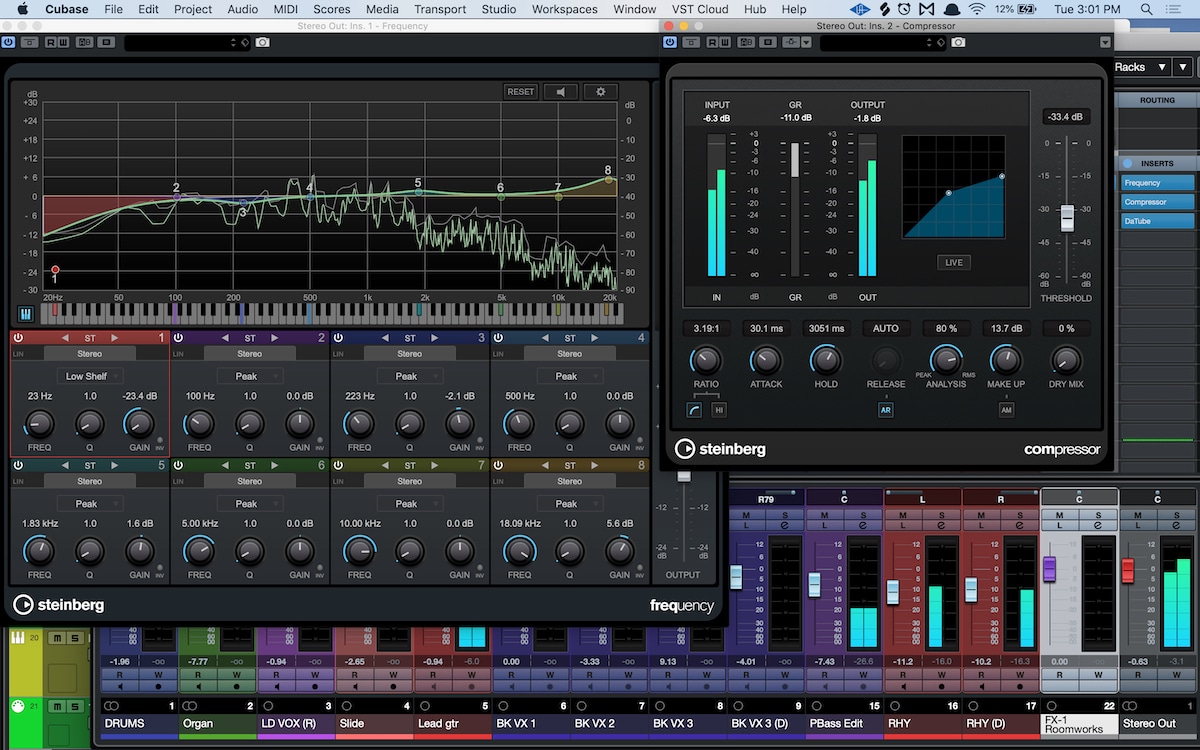Open Spotlight search in menu bar
1200x750 pixels.
click(x=1149, y=9)
